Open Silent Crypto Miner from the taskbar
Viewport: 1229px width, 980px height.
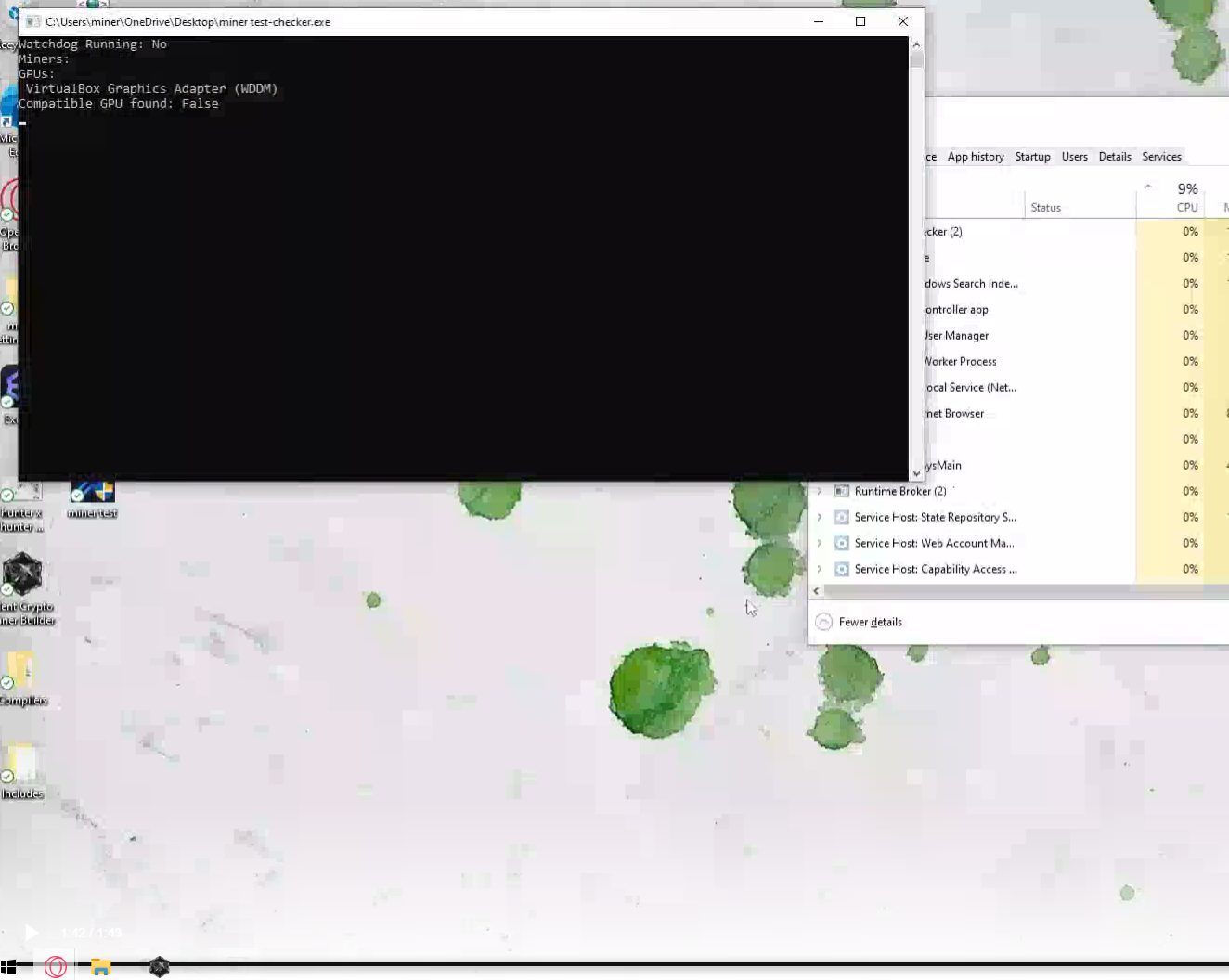[160, 966]
